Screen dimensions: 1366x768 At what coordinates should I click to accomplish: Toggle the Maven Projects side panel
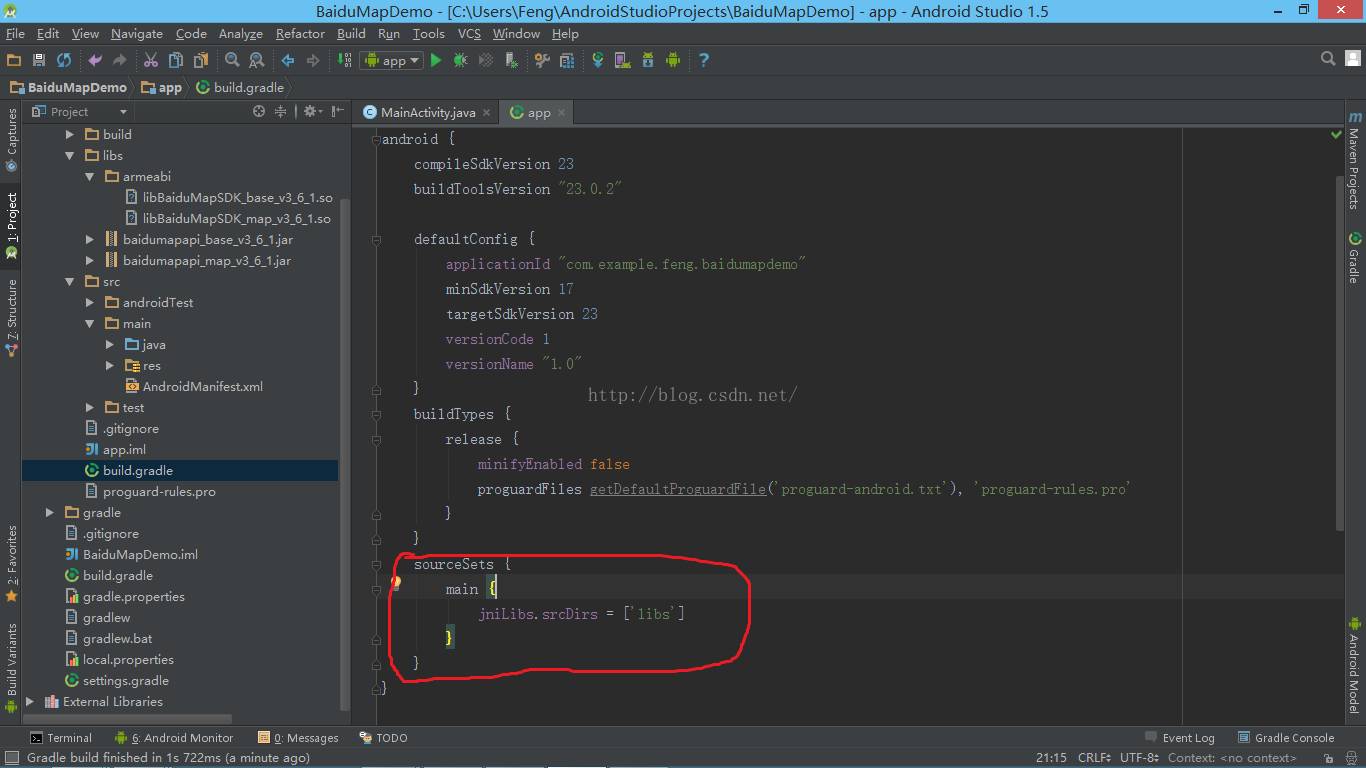[x=1355, y=162]
